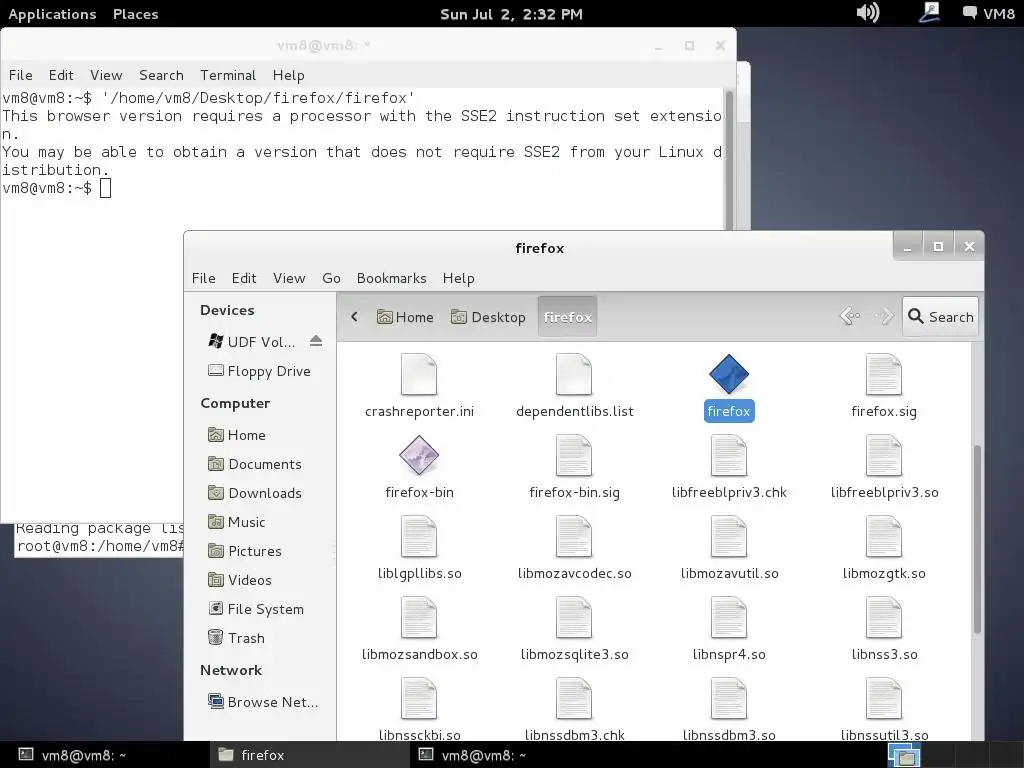
Task: Select the libfreeblpriv3.so file icon
Action: pyautogui.click(x=884, y=455)
